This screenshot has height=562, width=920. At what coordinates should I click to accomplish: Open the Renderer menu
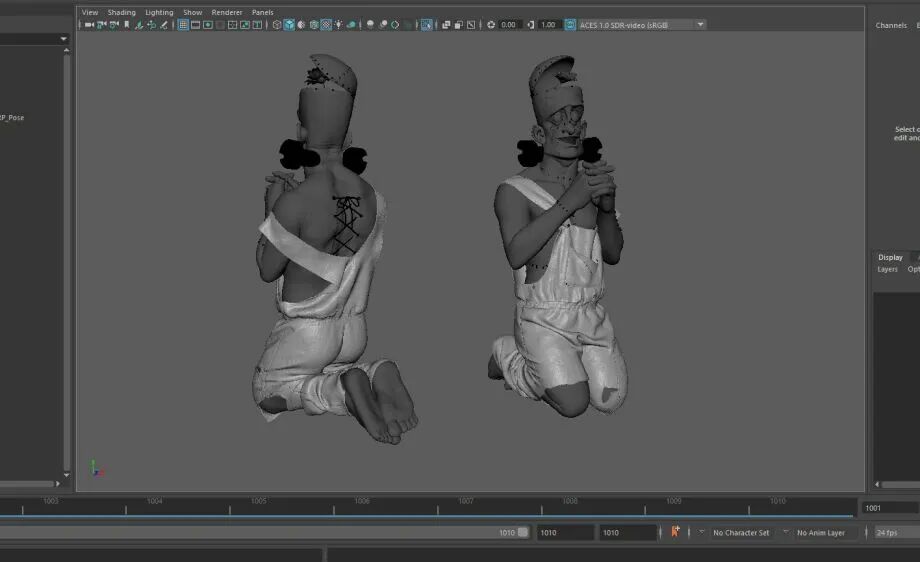coord(226,12)
